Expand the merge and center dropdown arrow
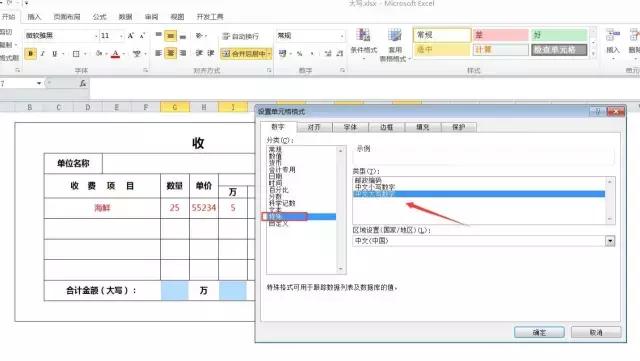 coord(269,53)
